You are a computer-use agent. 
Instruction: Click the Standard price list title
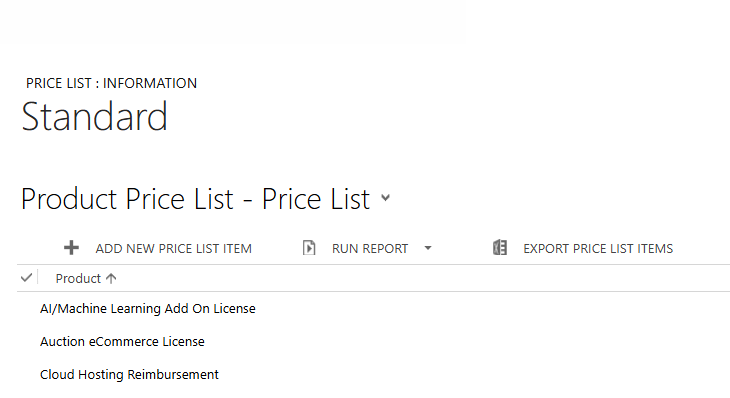click(95, 116)
